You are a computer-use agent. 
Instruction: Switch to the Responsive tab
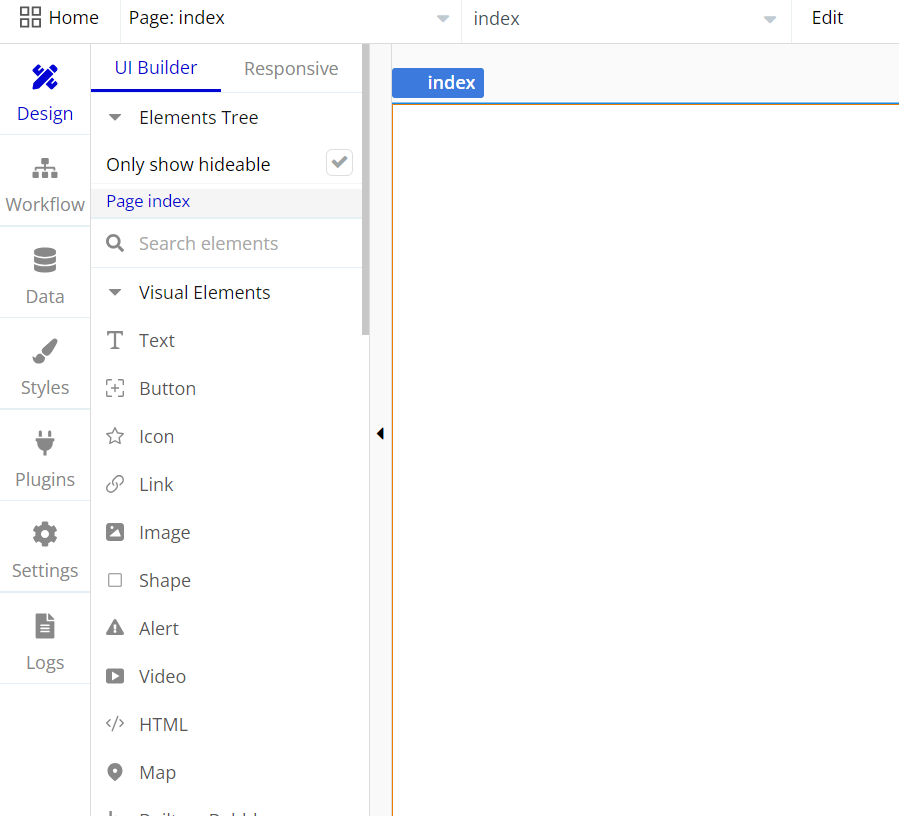point(291,69)
